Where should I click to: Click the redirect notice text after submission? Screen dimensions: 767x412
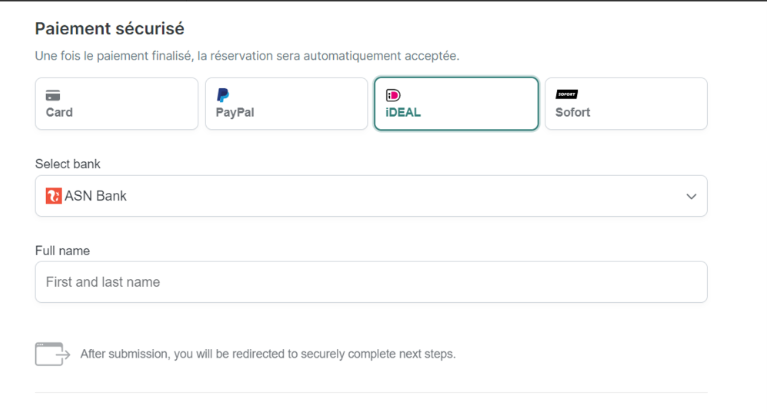tap(268, 354)
